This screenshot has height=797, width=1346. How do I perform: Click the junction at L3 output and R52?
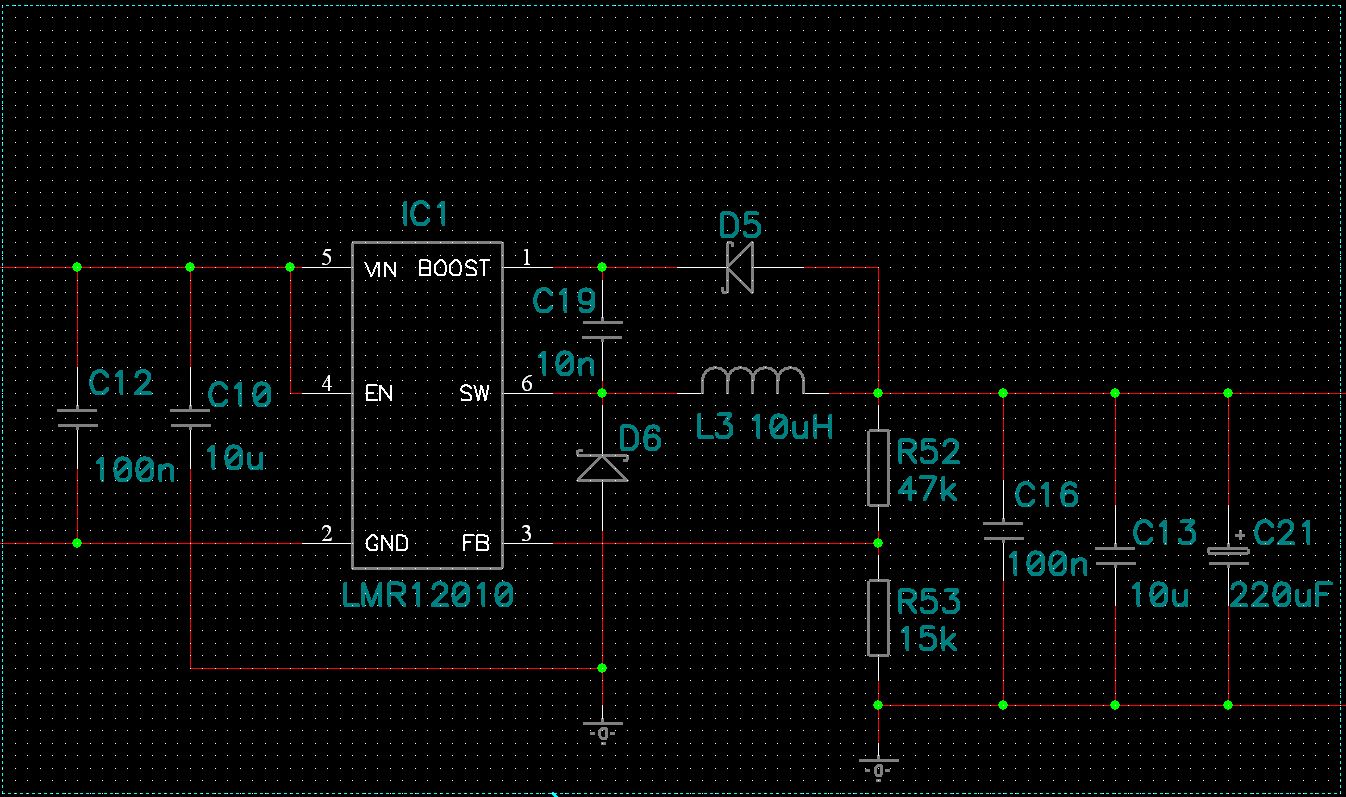878,393
